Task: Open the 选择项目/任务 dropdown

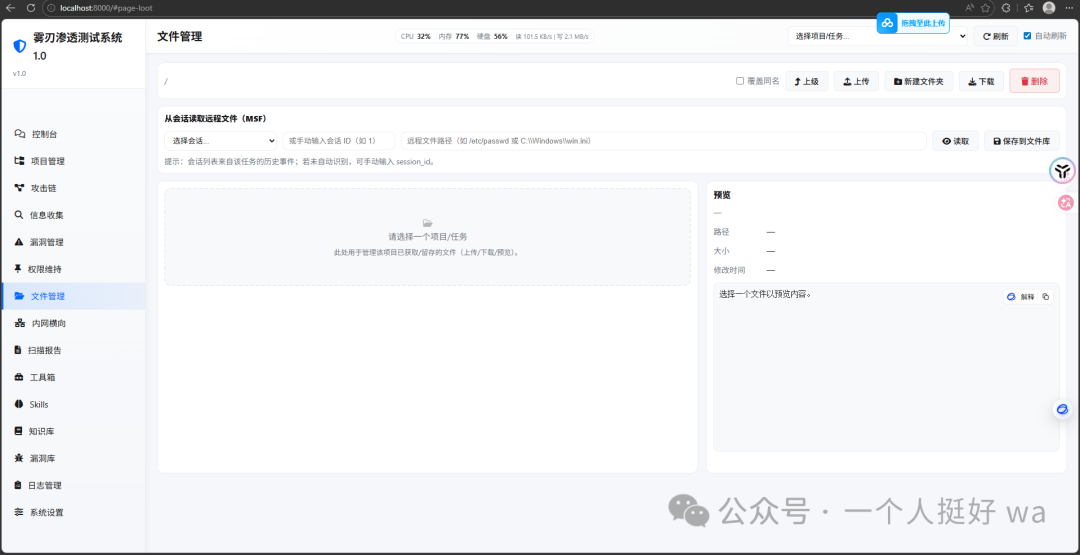Action: [878, 36]
